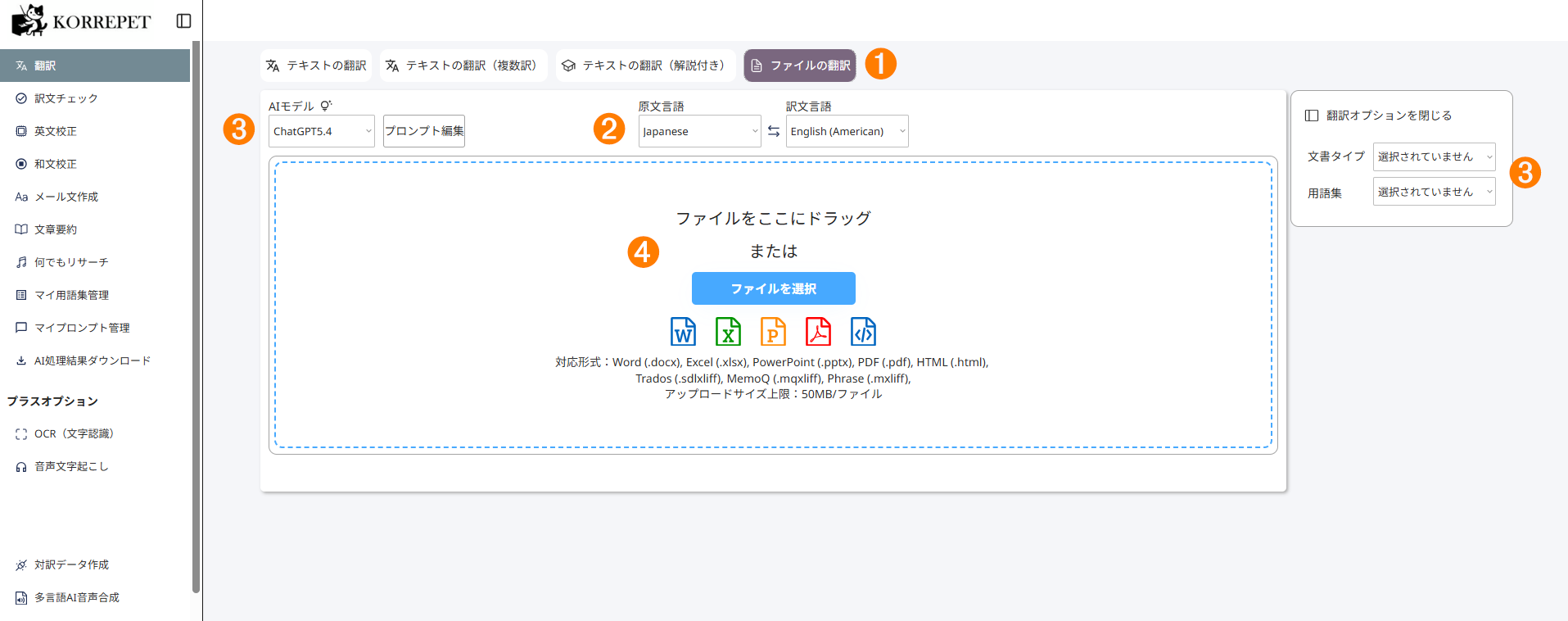Viewport: 1568px width, 621px height.
Task: Open 訳文チェック in the sidebar
Action: (95, 98)
